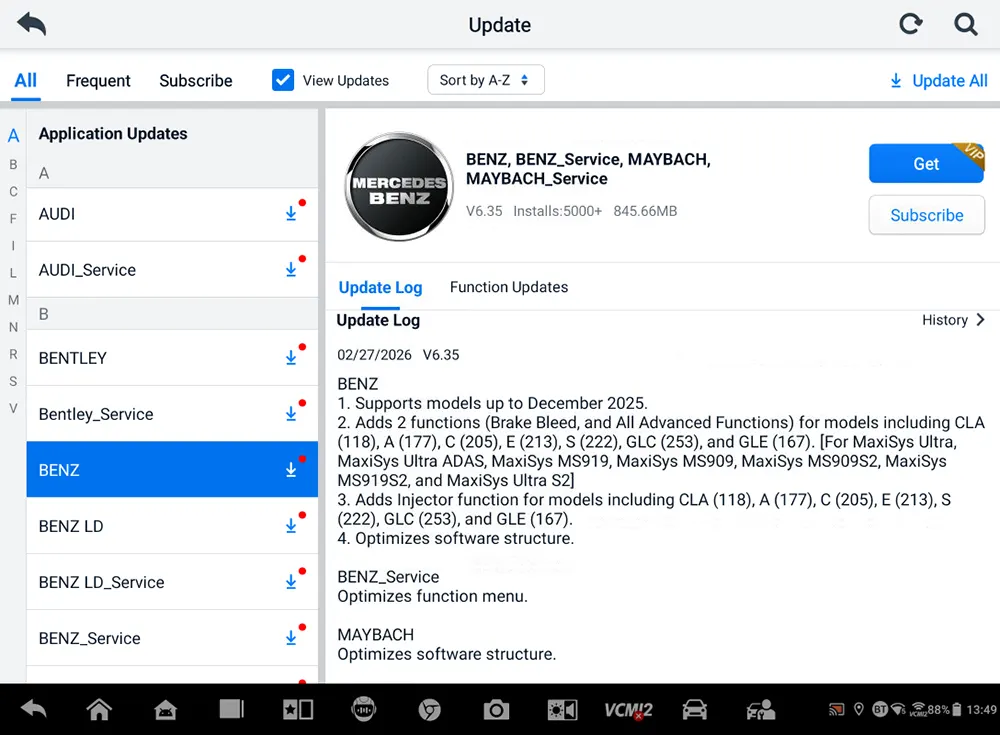The image size is (1000, 735).
Task: Tap the system back arrow in bottom bar
Action: click(34, 709)
